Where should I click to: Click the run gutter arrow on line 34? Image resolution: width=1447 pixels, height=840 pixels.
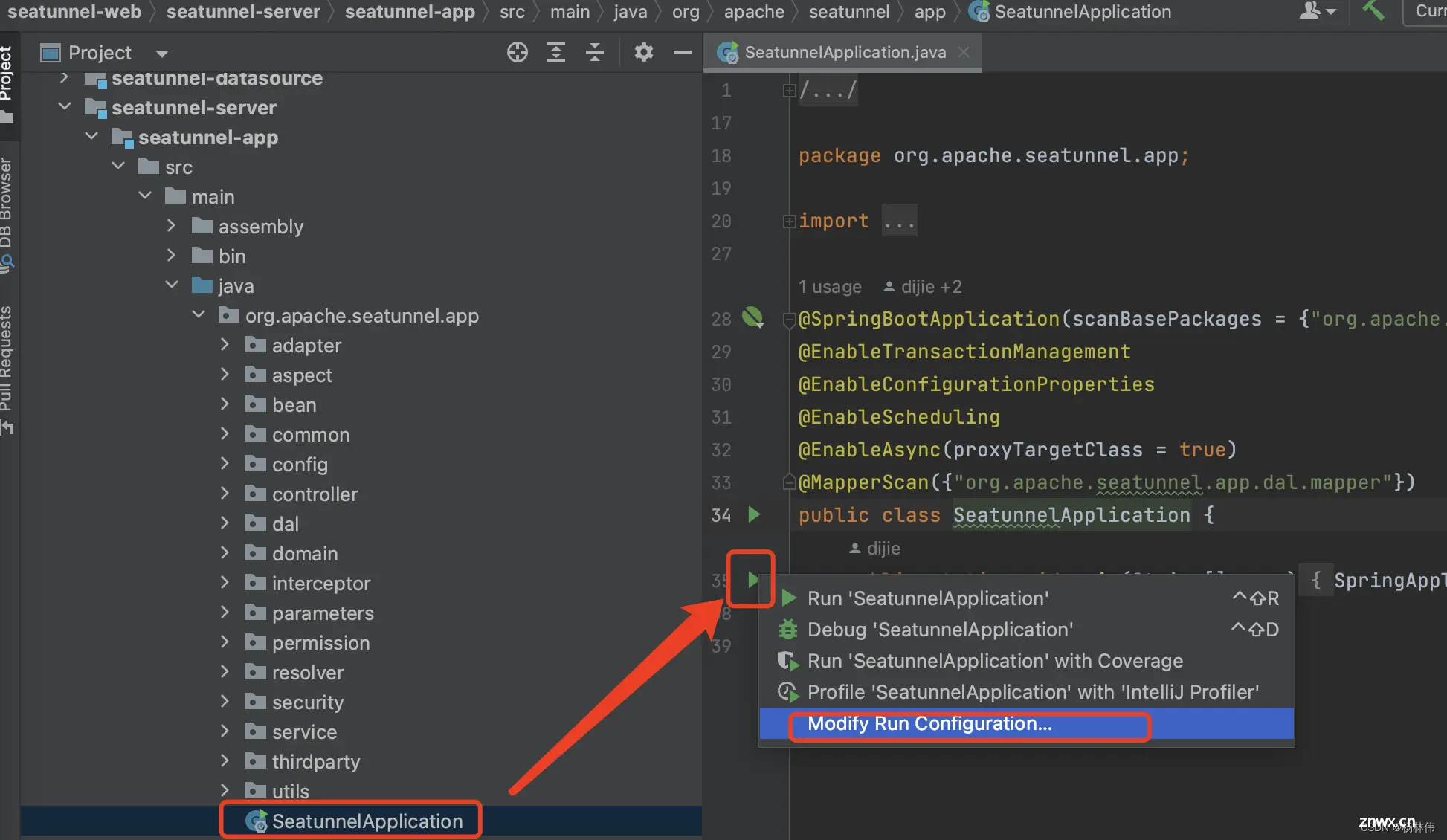[754, 514]
